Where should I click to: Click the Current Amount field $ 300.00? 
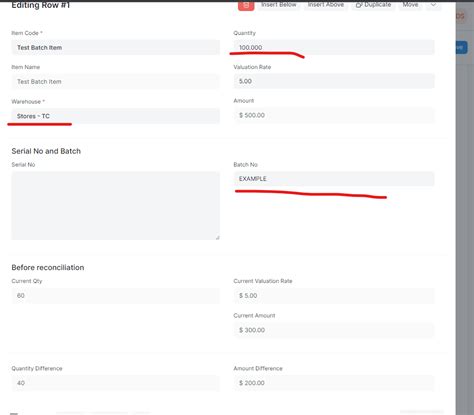click(x=334, y=330)
